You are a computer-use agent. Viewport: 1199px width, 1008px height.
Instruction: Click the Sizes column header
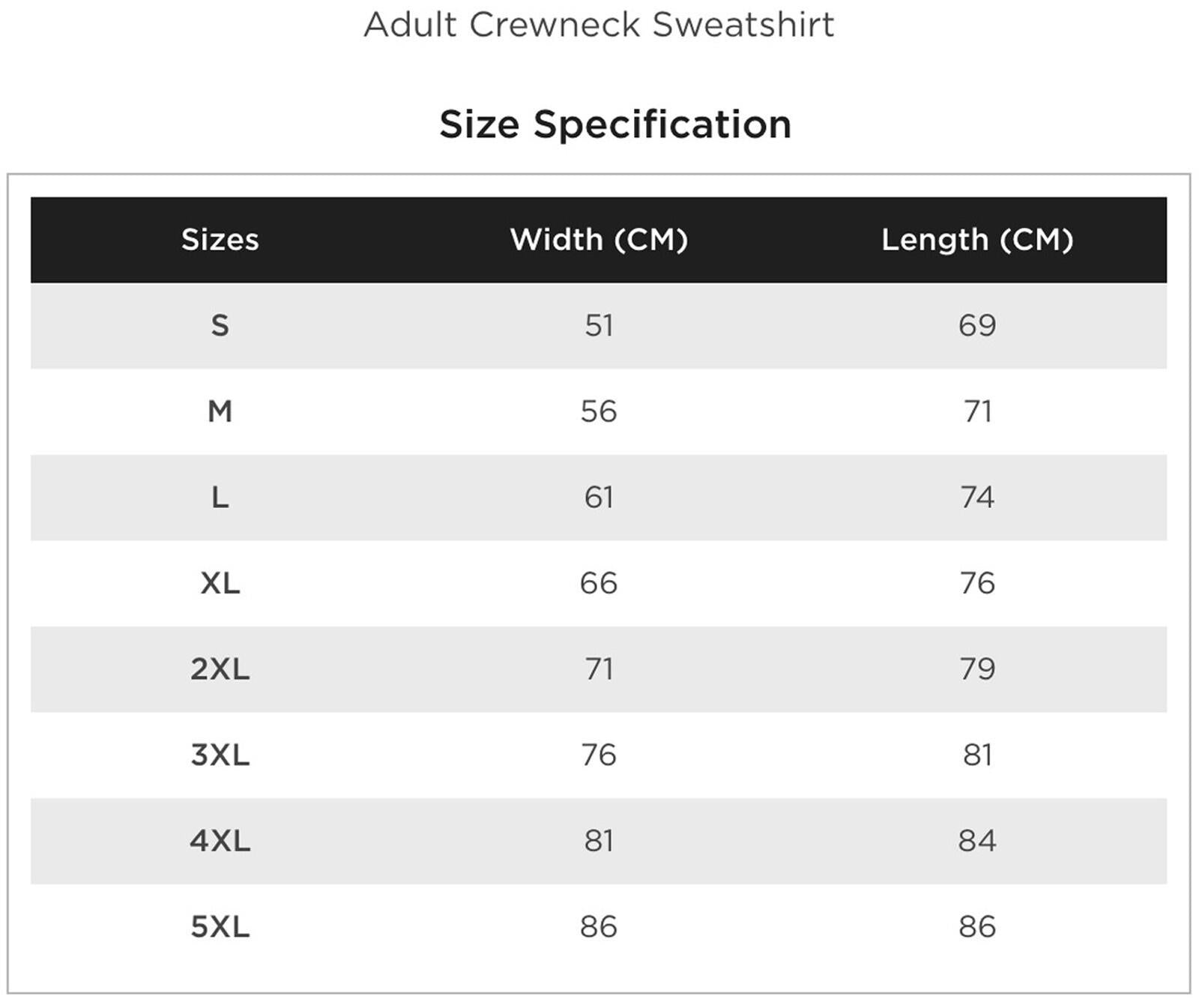pyautogui.click(x=220, y=240)
